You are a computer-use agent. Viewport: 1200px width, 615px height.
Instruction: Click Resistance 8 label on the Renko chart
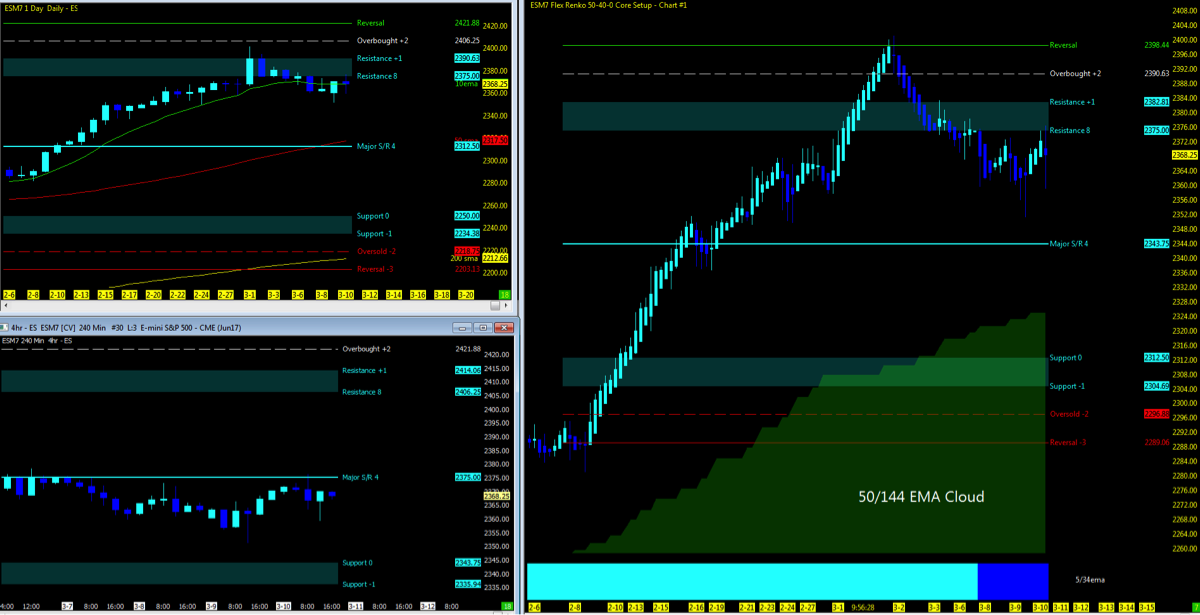[1069, 130]
